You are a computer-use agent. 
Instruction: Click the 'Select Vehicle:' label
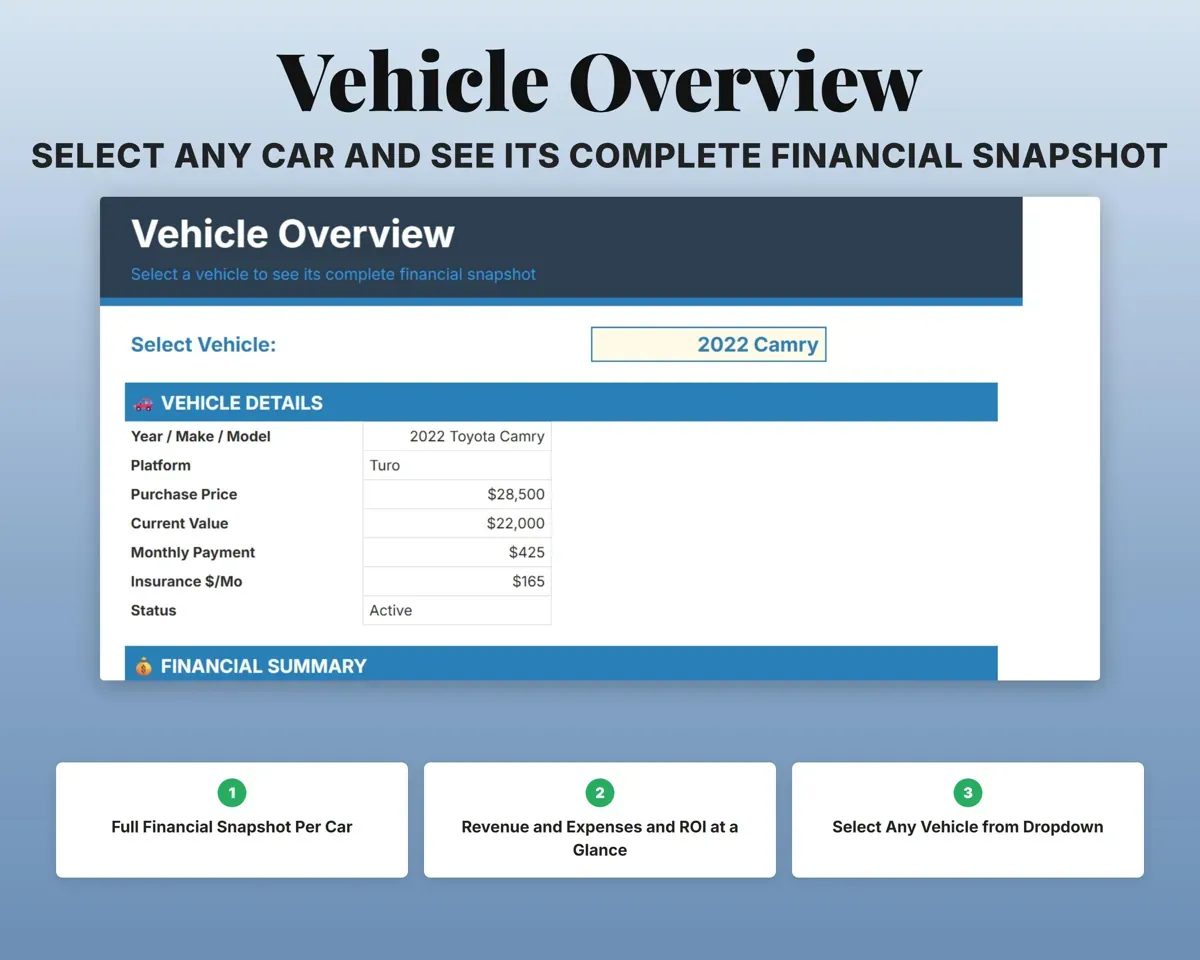[204, 344]
